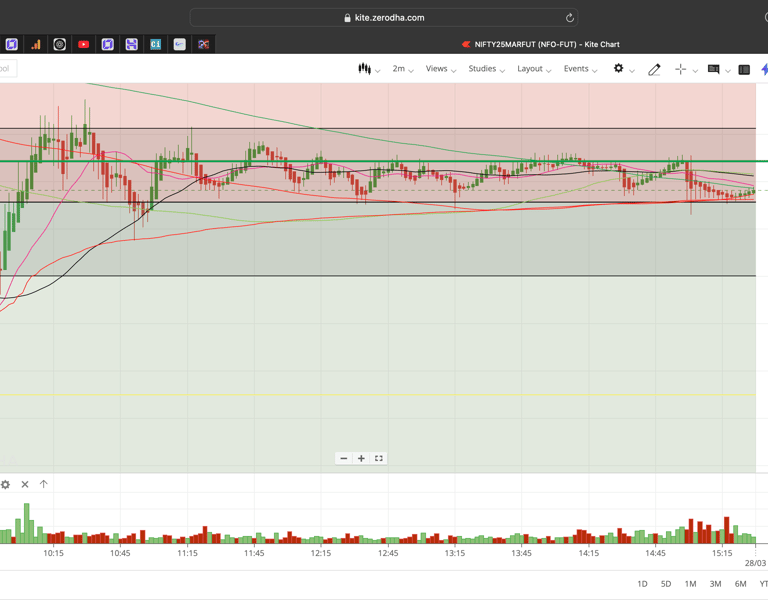Open the first purple square pinned tab
Image resolution: width=768 pixels, height=600 pixels.
12,45
